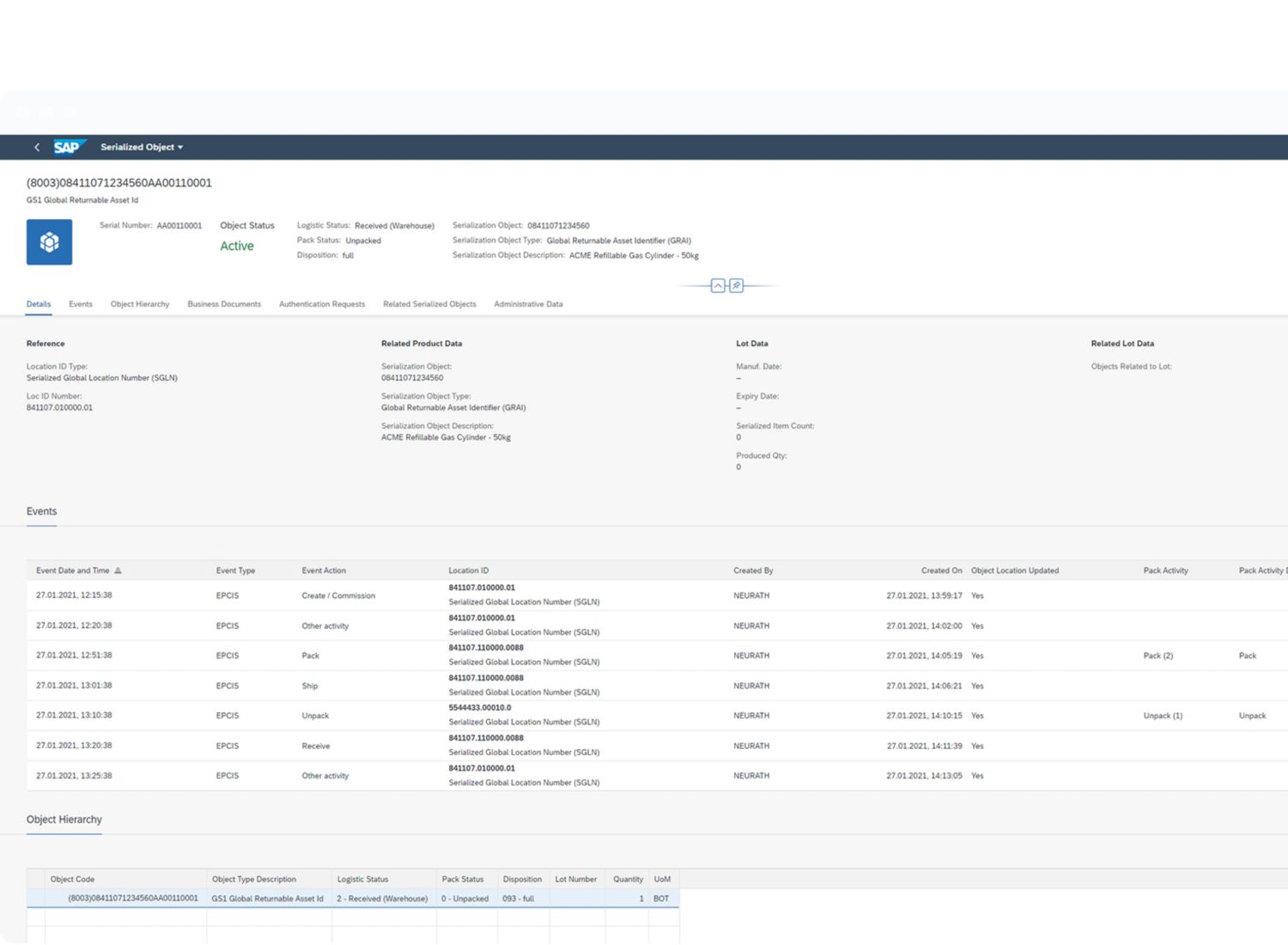The width and height of the screenshot is (1288, 945).
Task: Collapse the header with the up-arrow button
Action: point(718,285)
